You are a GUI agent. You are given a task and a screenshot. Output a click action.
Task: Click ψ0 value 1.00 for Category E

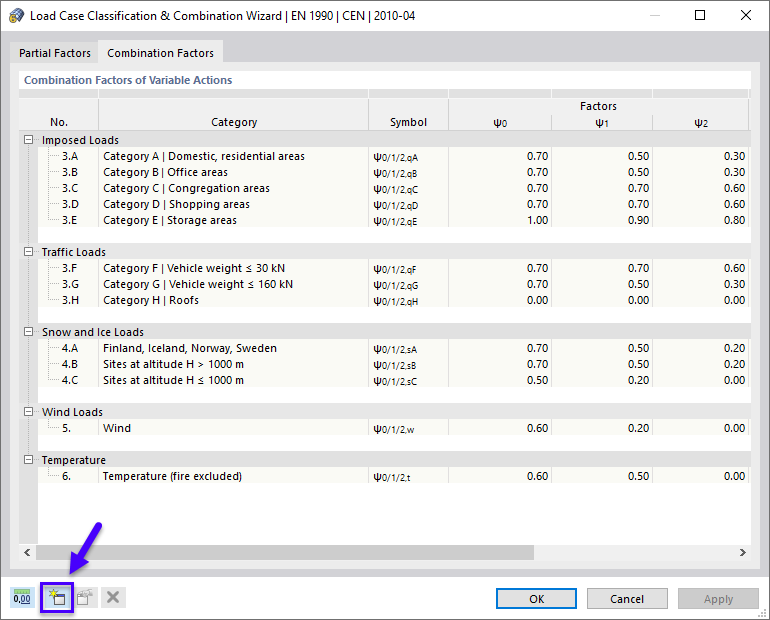[x=500, y=220]
